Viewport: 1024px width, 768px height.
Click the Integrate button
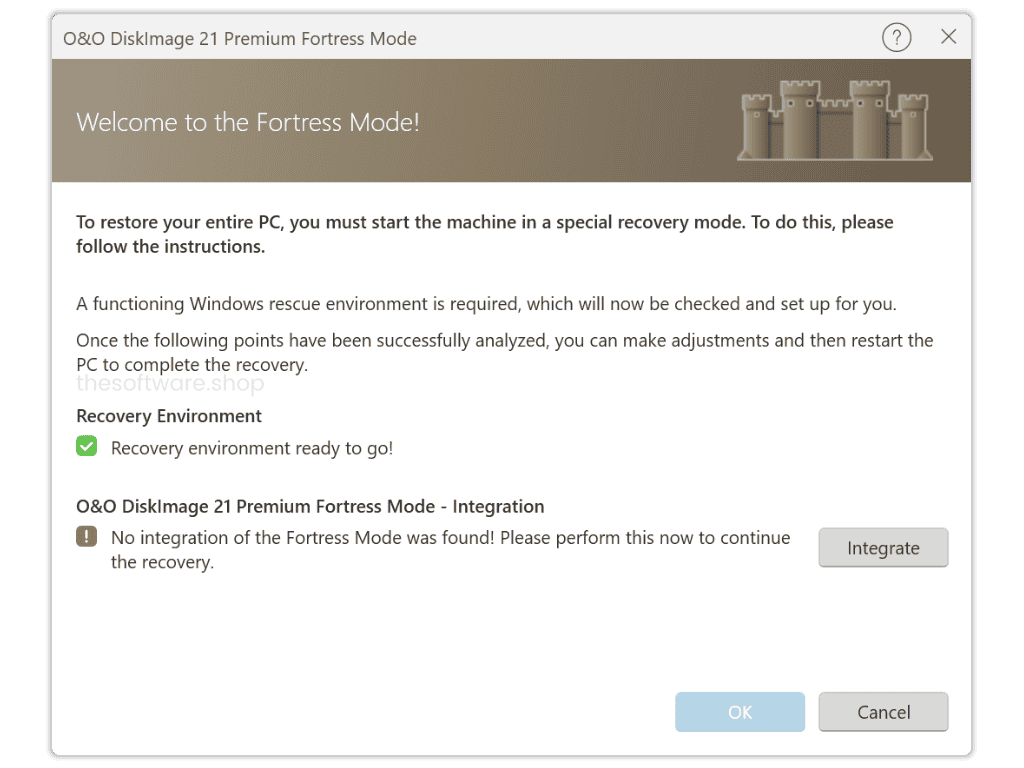(x=883, y=548)
